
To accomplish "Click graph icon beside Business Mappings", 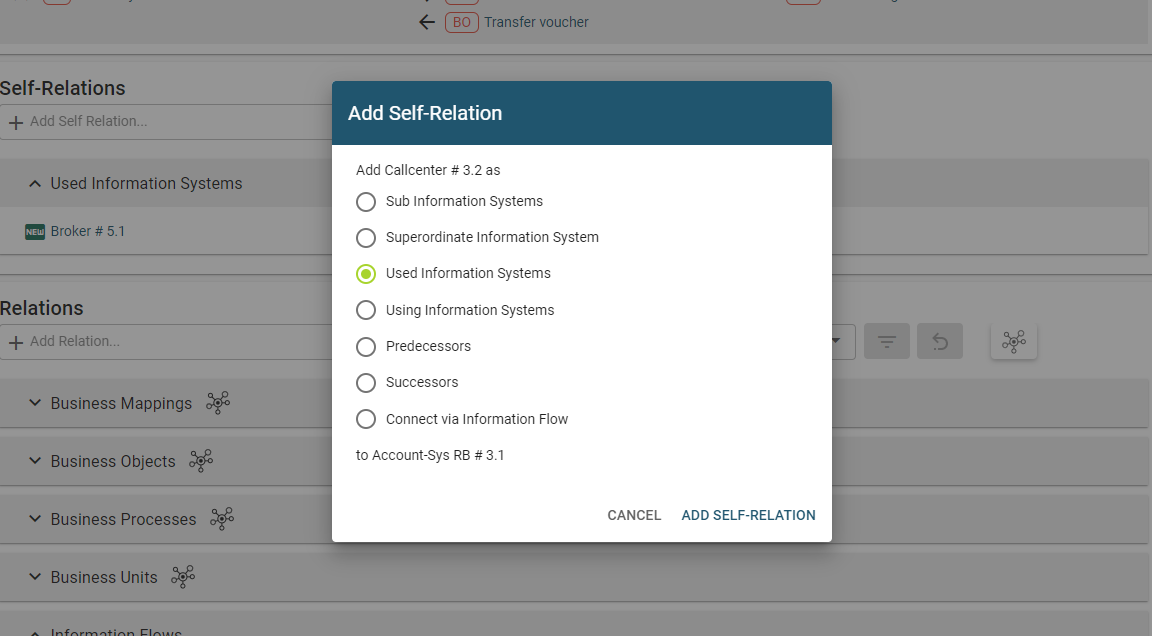I will (x=218, y=403).
